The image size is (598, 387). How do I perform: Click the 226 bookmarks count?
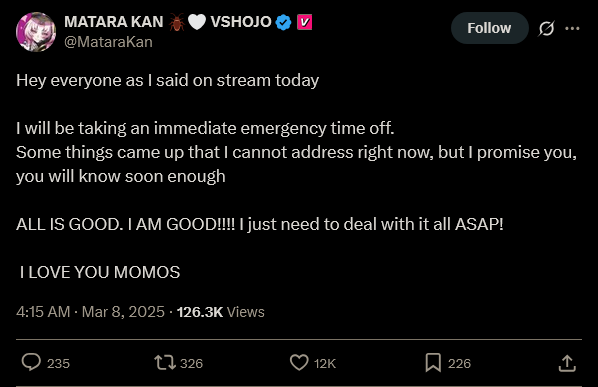pyautogui.click(x=460, y=363)
